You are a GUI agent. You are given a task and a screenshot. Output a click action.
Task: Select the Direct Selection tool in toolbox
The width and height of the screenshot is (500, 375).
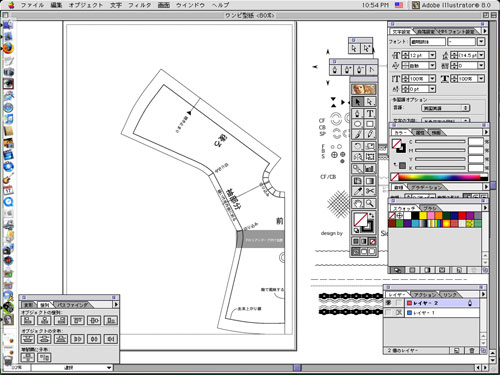coord(370,102)
